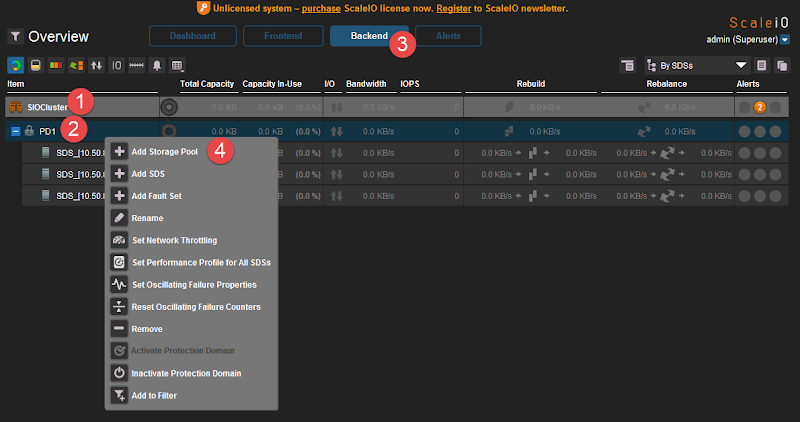
Task: Click the I/O column header
Action: [330, 84]
